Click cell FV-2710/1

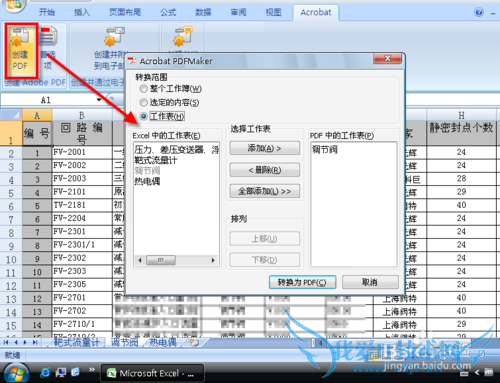pyautogui.click(x=82, y=324)
